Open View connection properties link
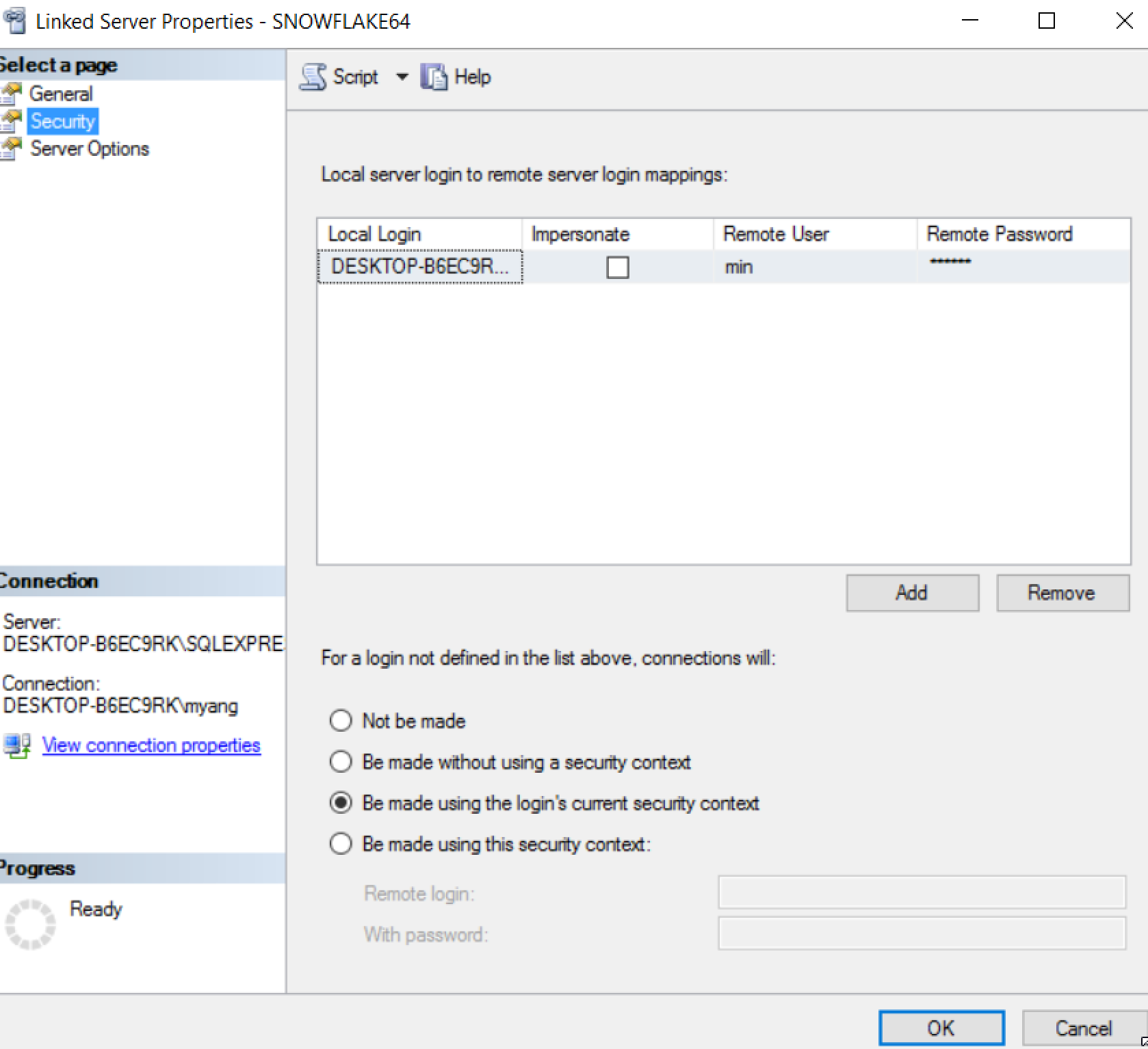The image size is (1148, 1049). pos(151,745)
